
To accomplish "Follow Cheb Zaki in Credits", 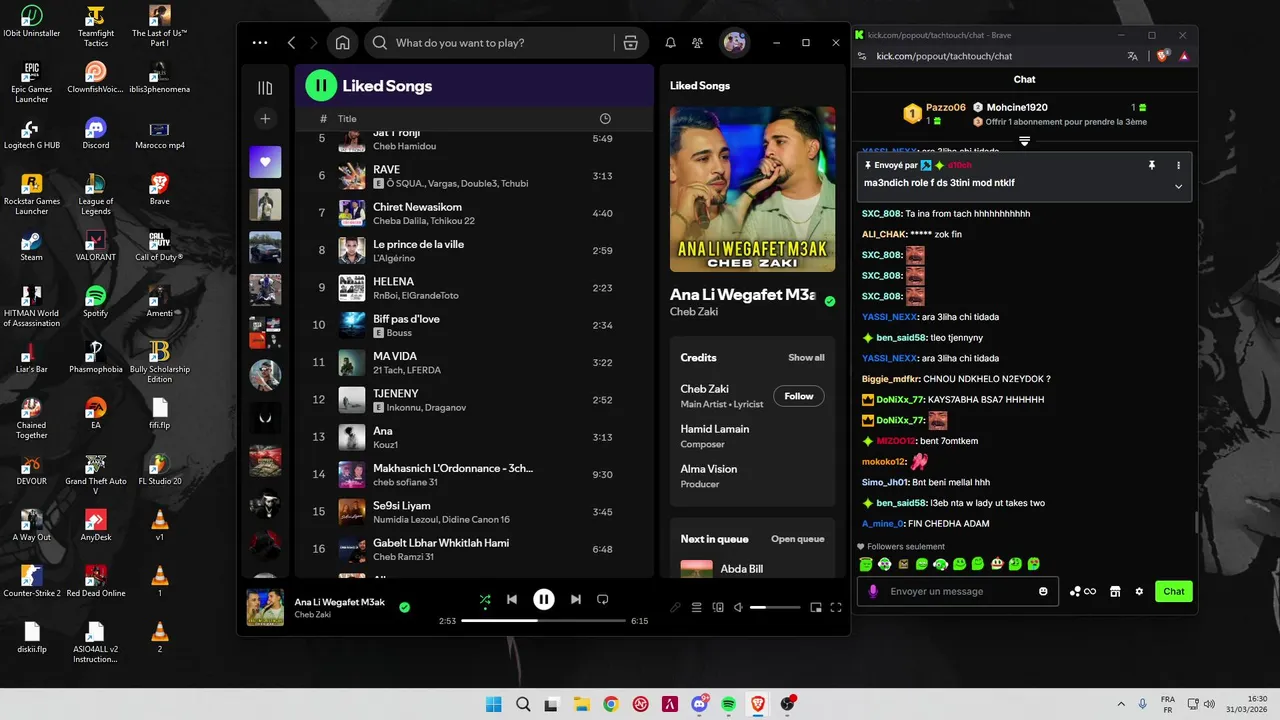I will point(799,396).
